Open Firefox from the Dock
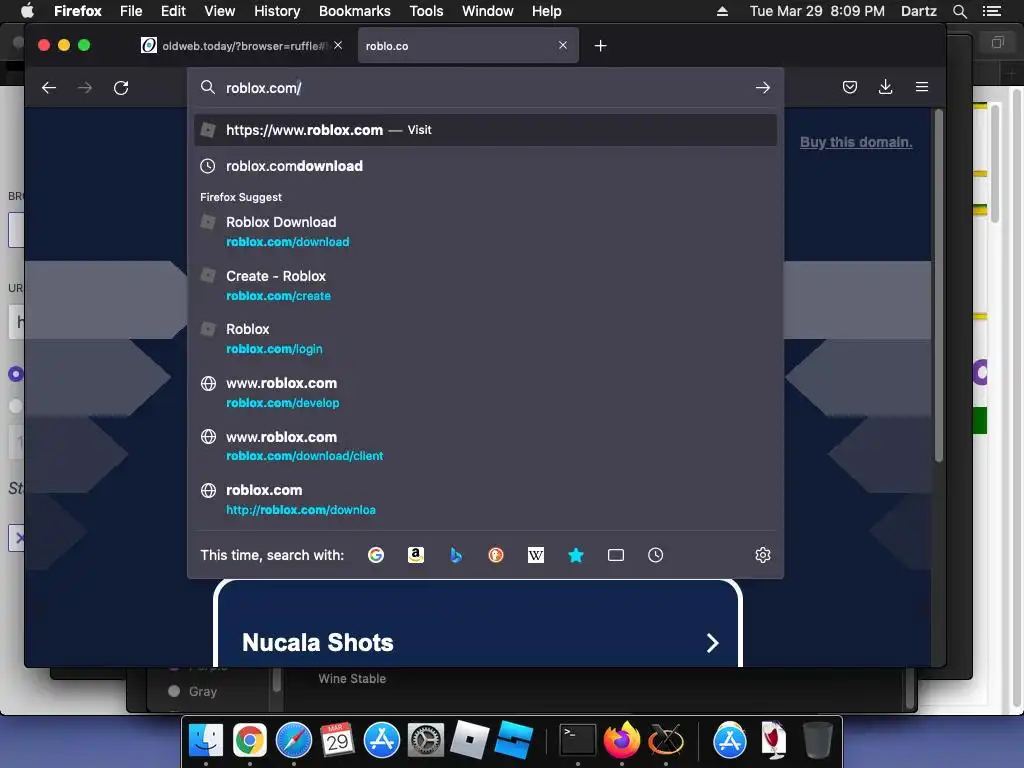The height and width of the screenshot is (768, 1024). [x=622, y=741]
